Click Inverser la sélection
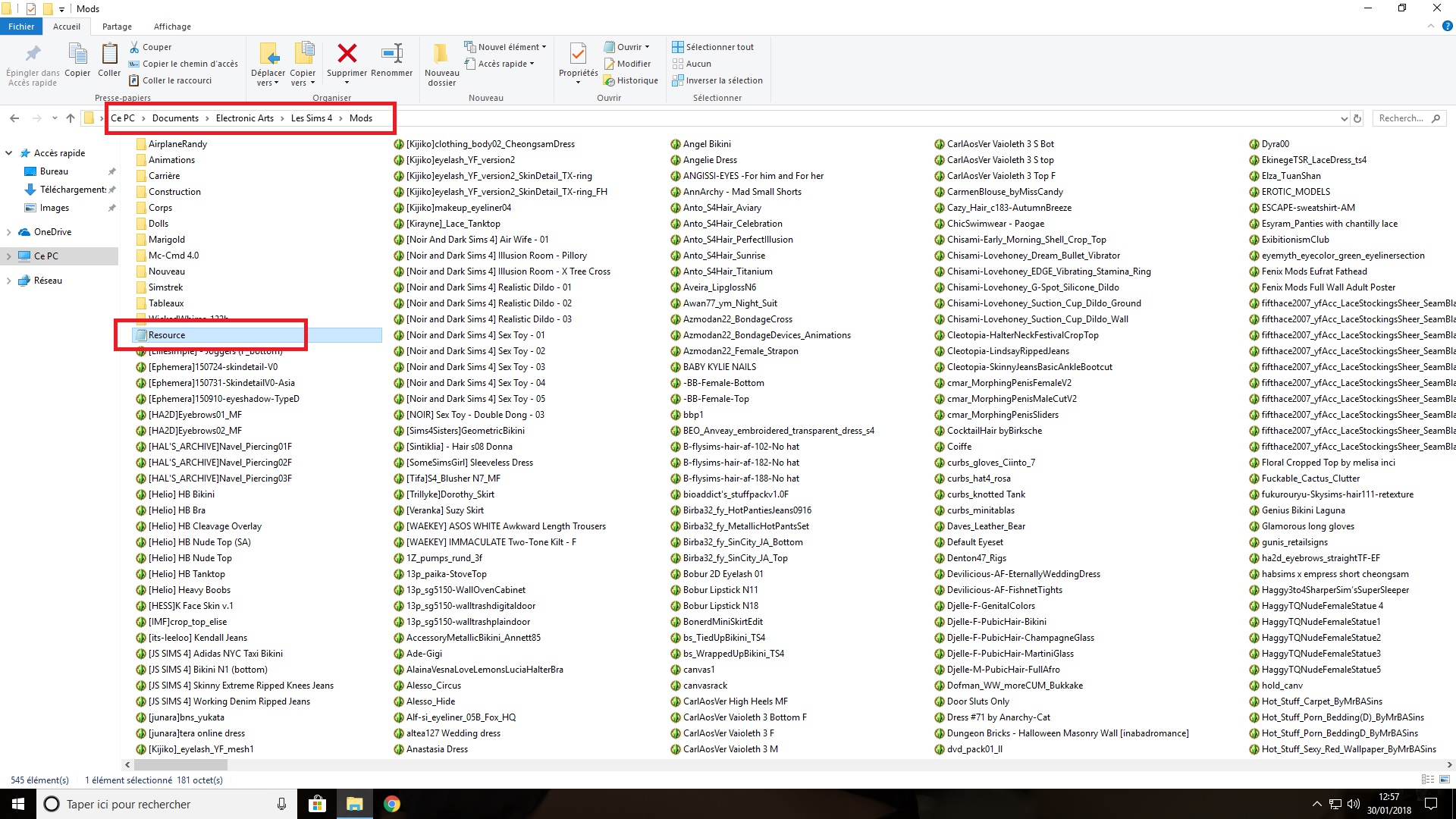Viewport: 1456px width, 819px height. (717, 80)
